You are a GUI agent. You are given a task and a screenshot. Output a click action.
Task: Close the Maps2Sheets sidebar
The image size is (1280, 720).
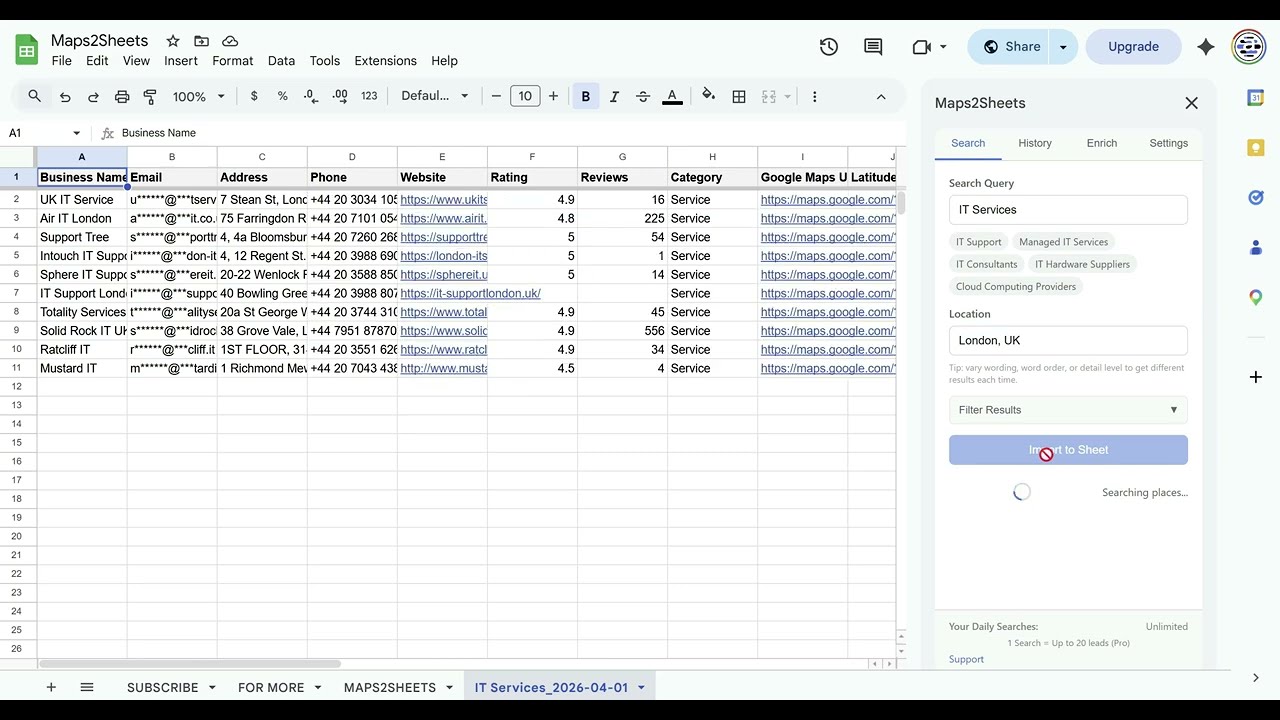(x=1191, y=103)
